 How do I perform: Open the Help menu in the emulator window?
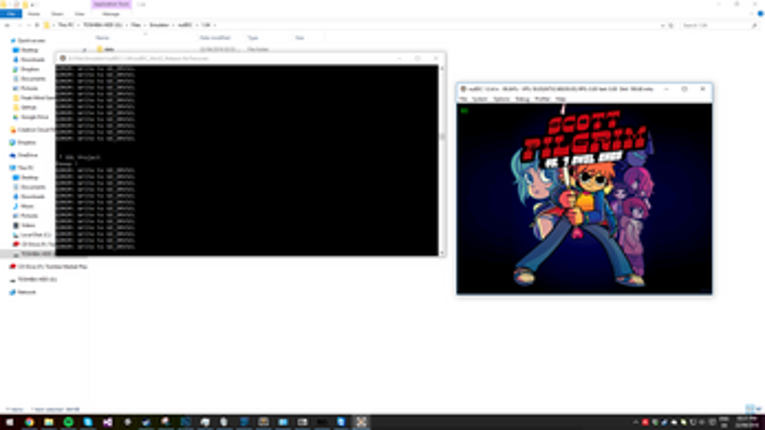(560, 99)
